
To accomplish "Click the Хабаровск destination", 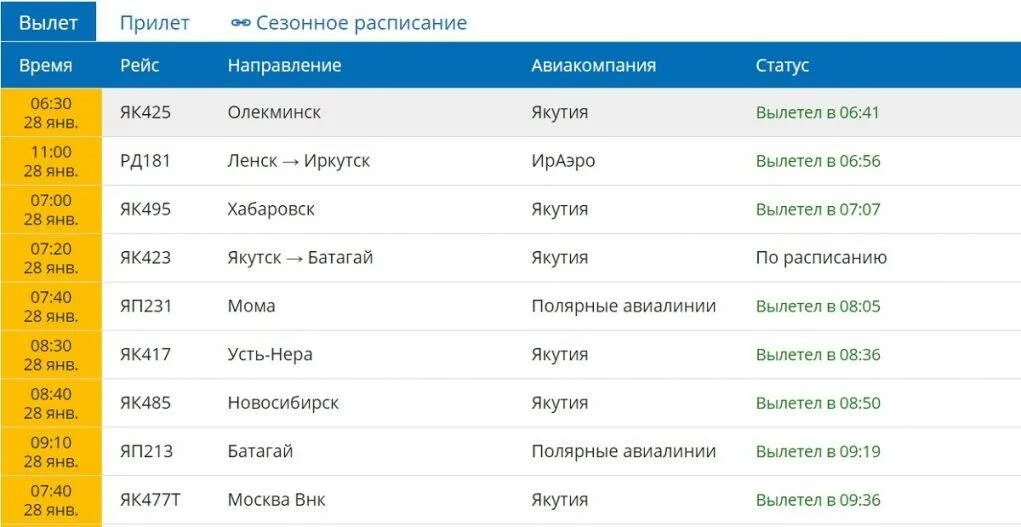I will pyautogui.click(x=271, y=209).
